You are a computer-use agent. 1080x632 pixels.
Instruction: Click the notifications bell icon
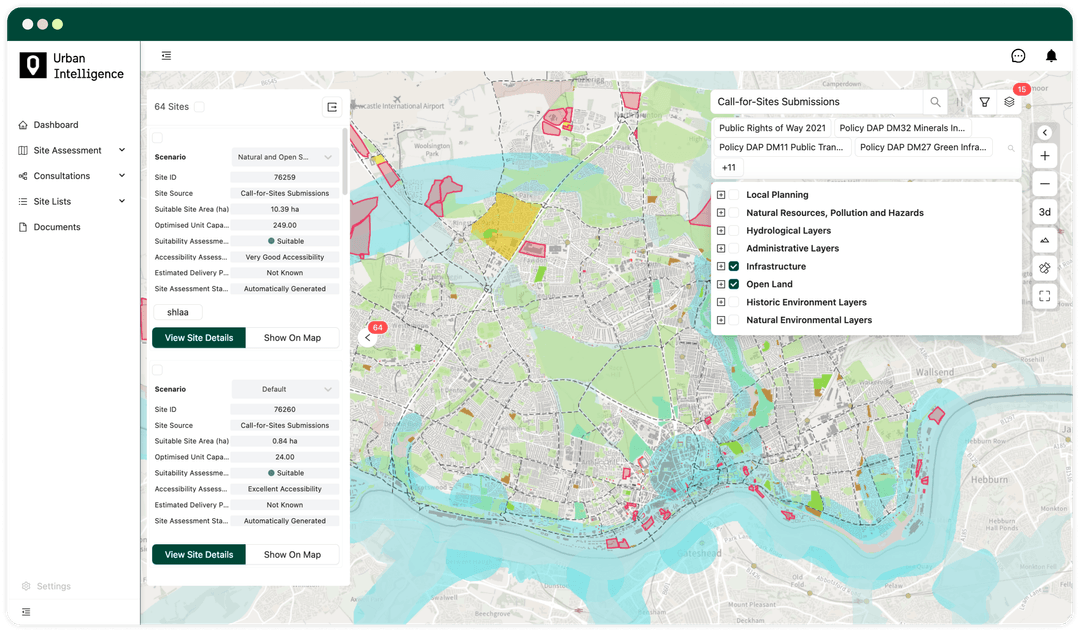pos(1051,55)
